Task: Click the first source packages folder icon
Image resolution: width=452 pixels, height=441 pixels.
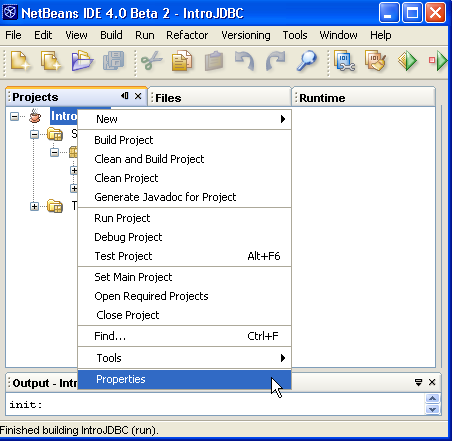Action: click(55, 134)
